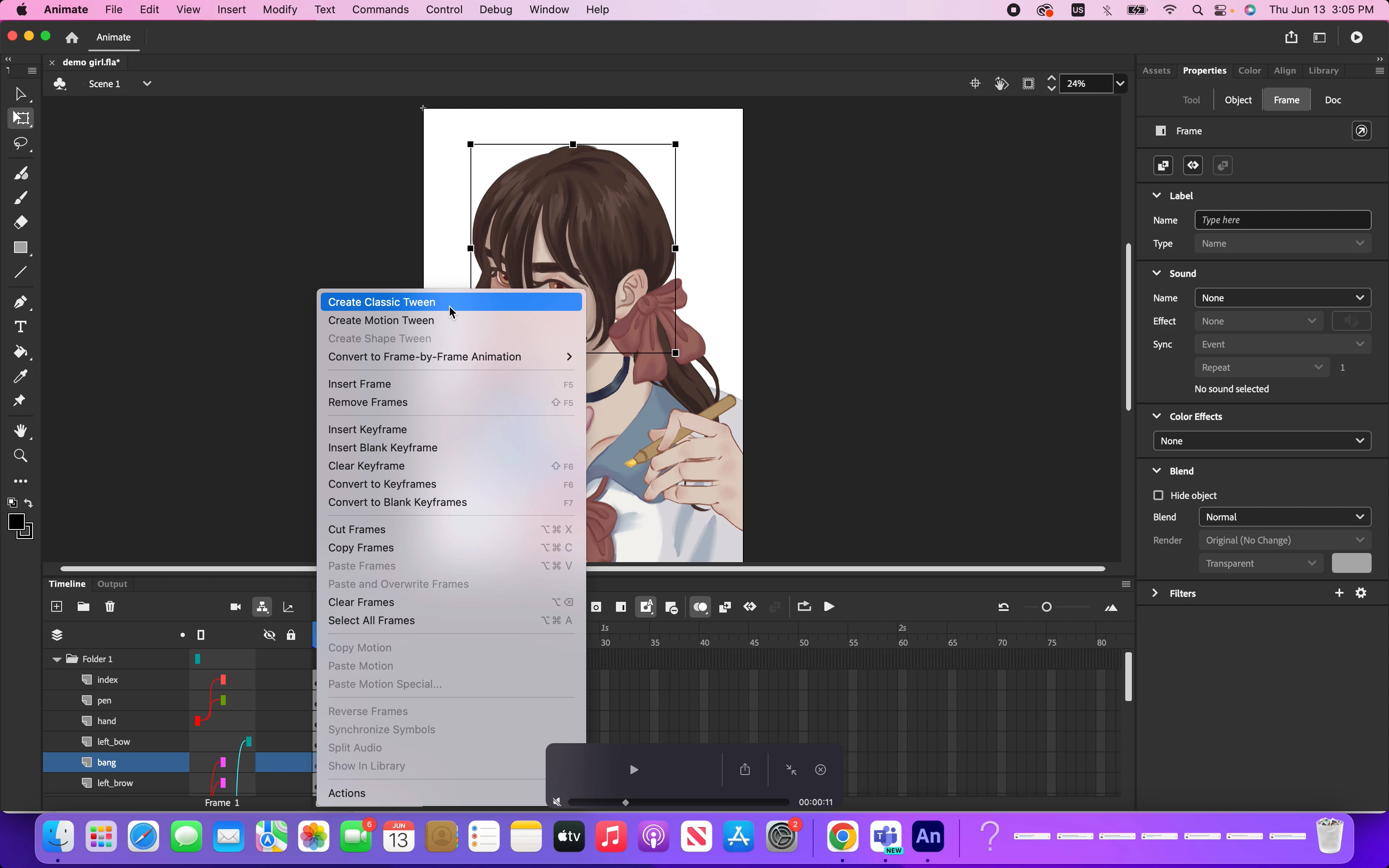This screenshot has width=1389, height=868.
Task: Open the Blend mode Normal dropdown
Action: (x=1284, y=517)
